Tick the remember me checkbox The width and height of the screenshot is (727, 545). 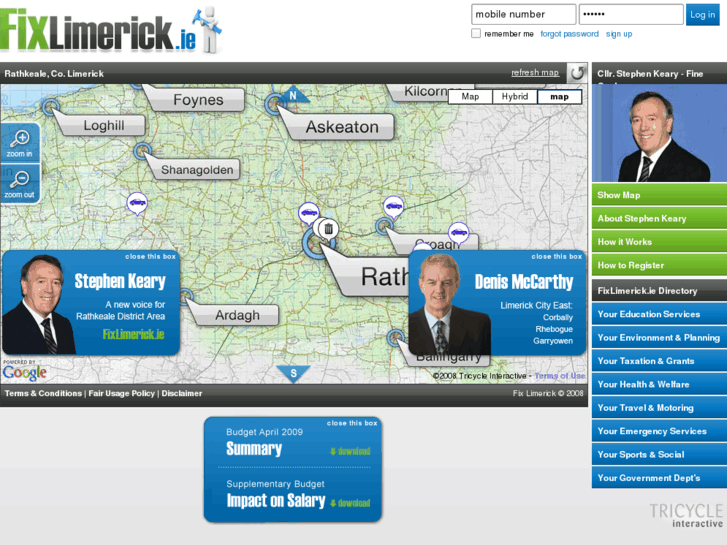click(x=476, y=33)
